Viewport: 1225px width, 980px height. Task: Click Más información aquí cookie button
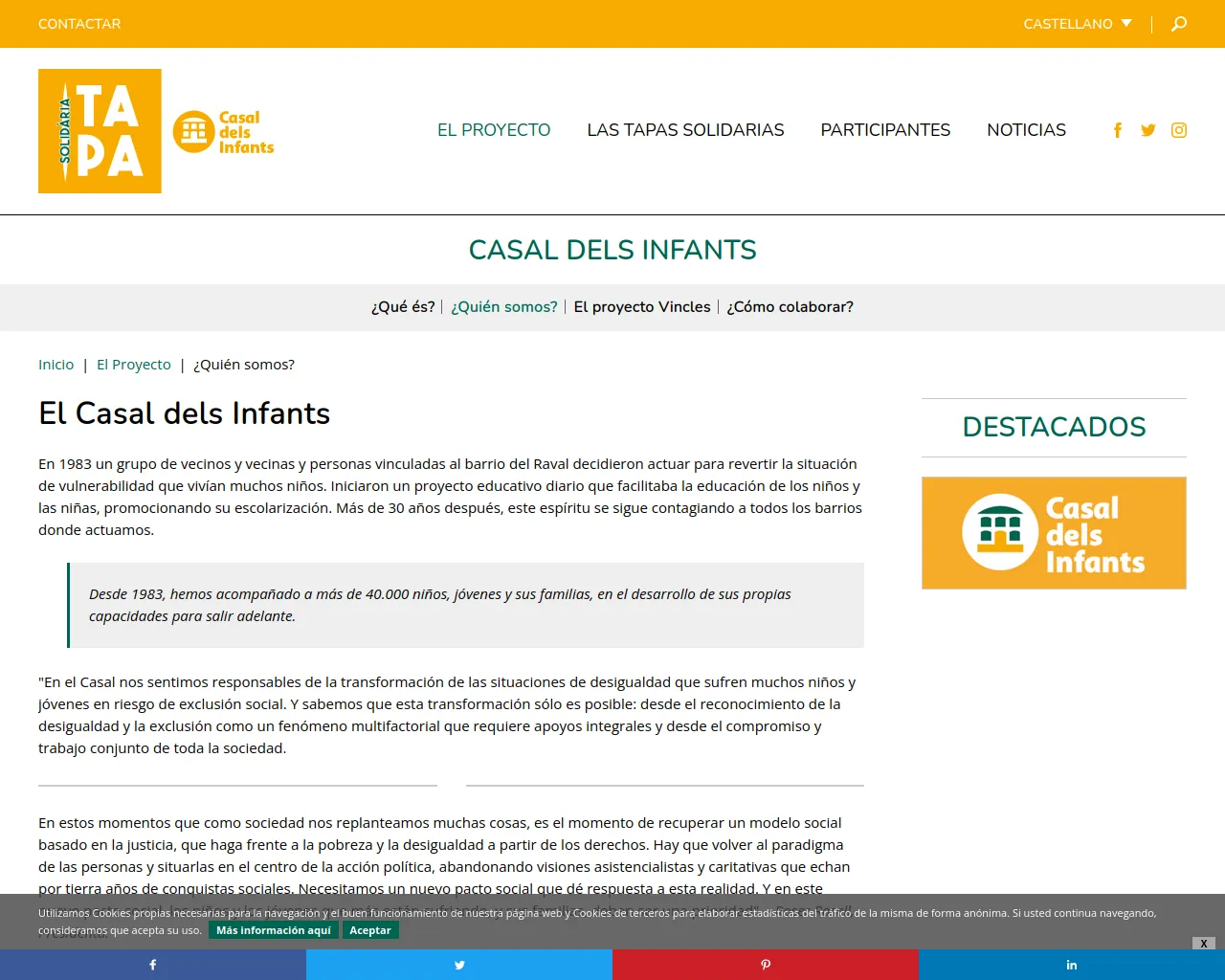click(x=274, y=930)
